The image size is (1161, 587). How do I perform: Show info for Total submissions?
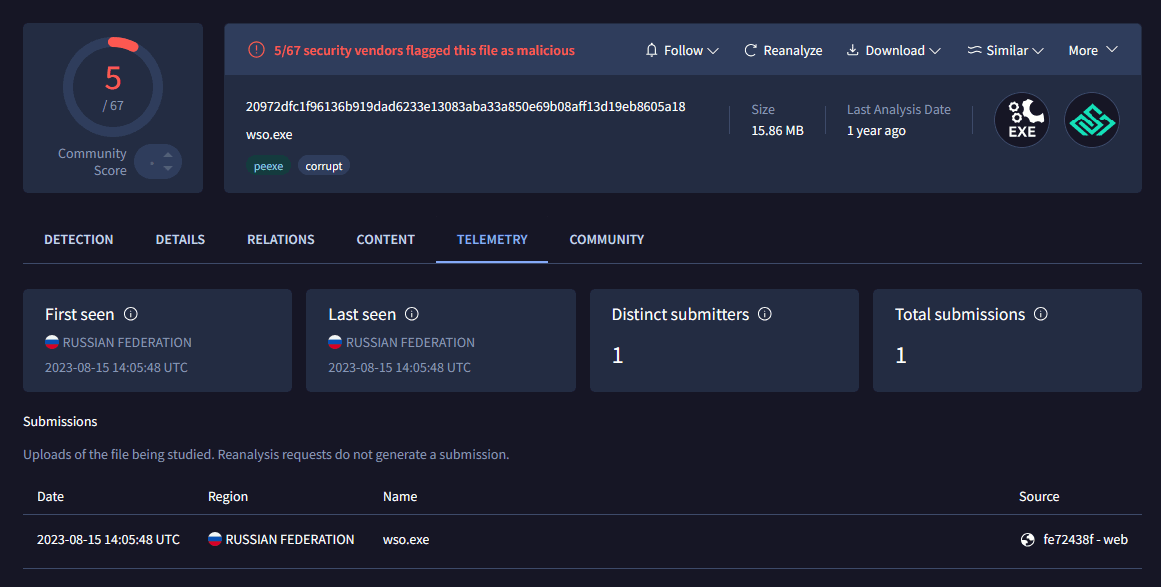click(x=1040, y=314)
